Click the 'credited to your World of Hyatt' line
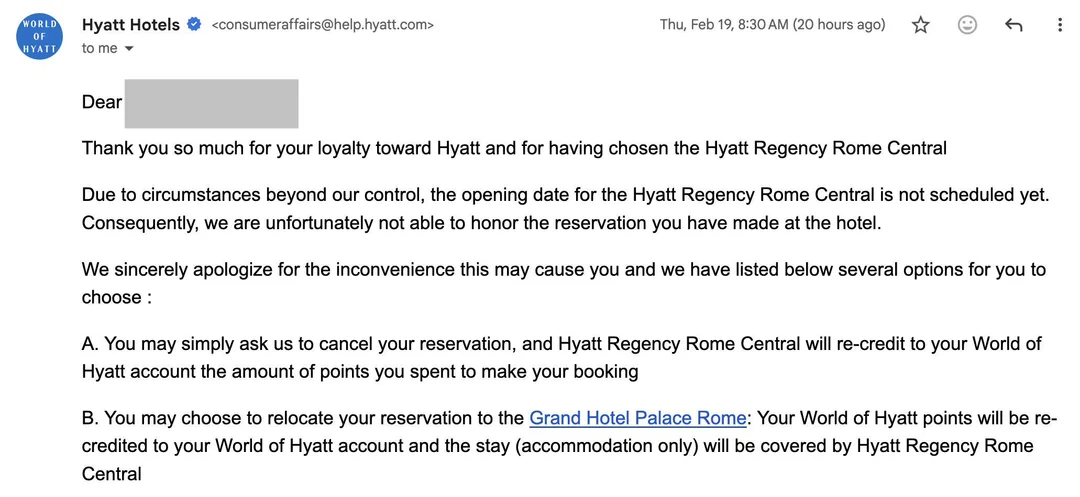The image size is (1080, 497). click(557, 445)
